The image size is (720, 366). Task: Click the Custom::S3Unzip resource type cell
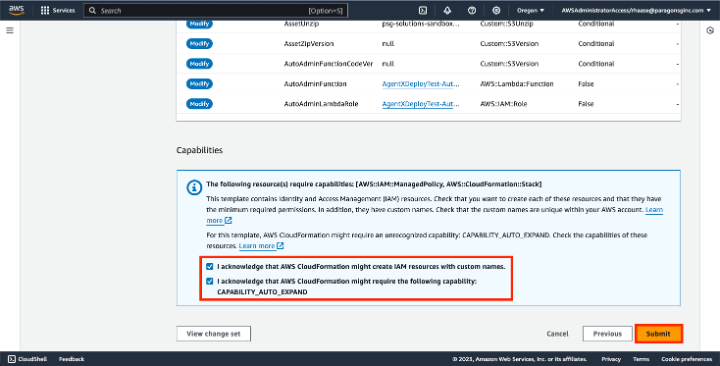tap(506, 24)
